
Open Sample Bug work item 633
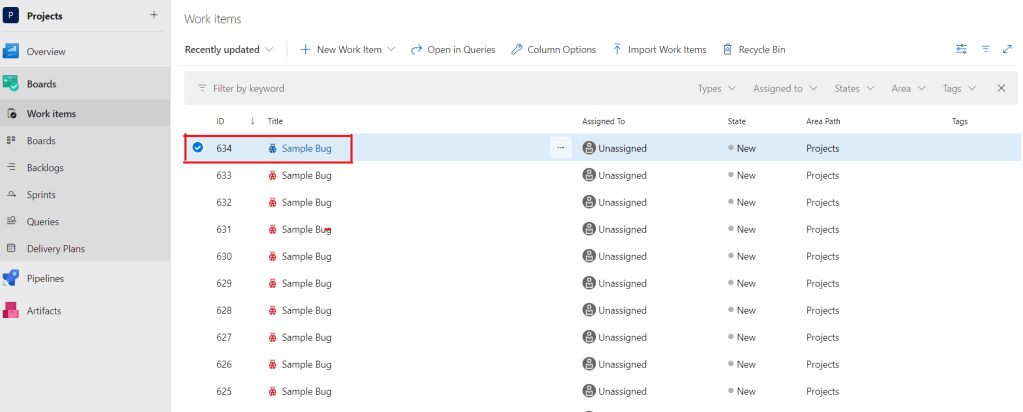pos(306,175)
